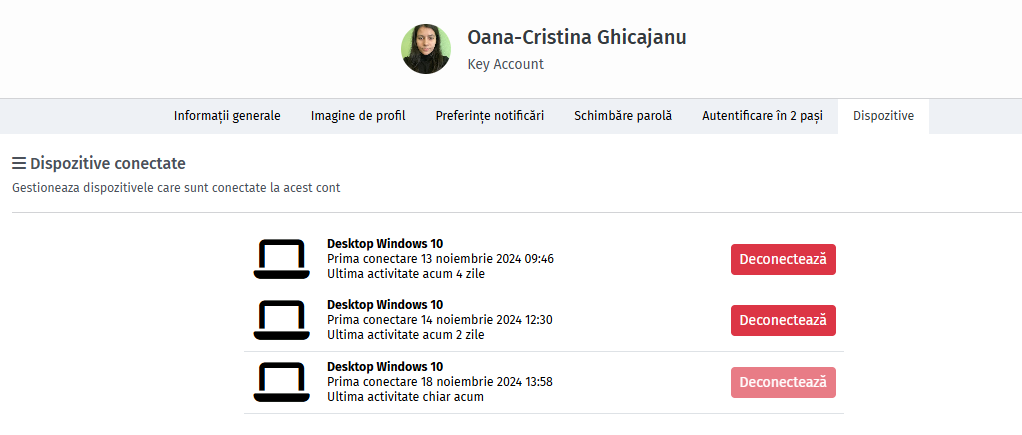Select the active Dispozitive tab

coord(883,116)
